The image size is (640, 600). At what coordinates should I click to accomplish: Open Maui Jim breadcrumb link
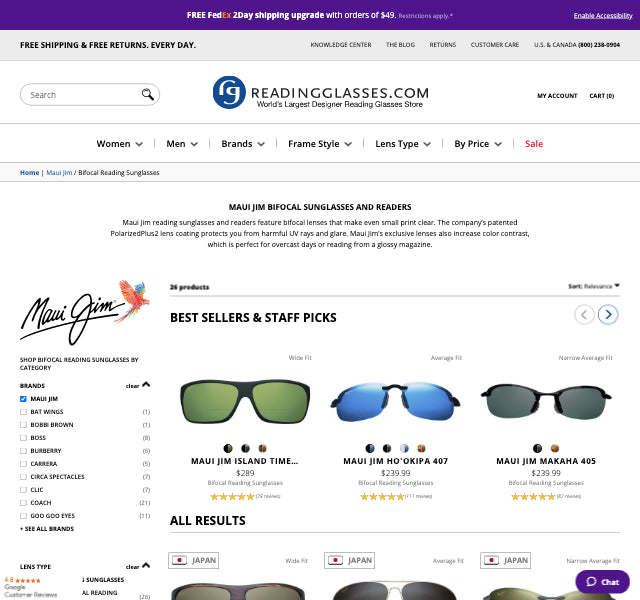(x=59, y=173)
